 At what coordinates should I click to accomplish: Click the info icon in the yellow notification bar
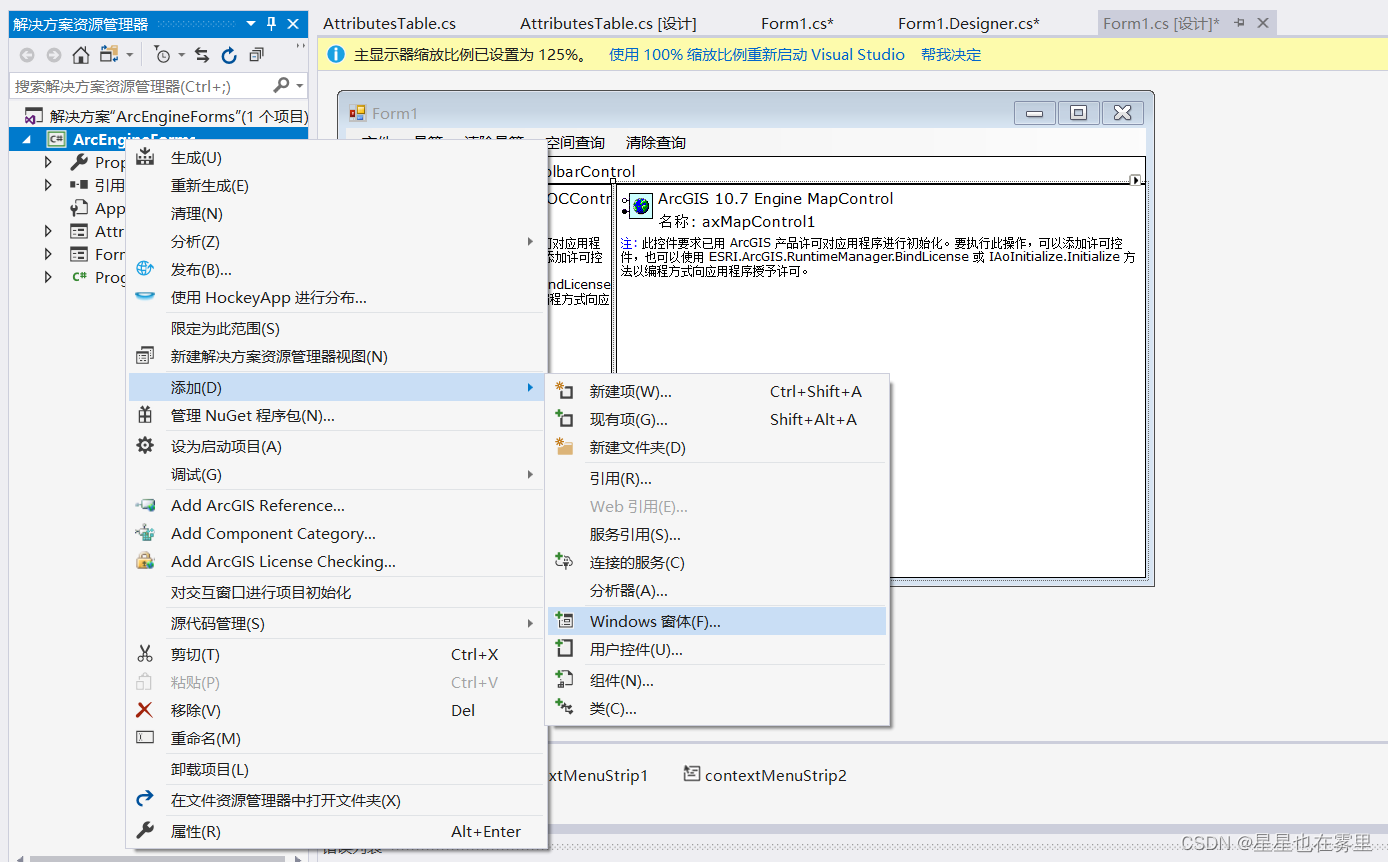(x=336, y=55)
